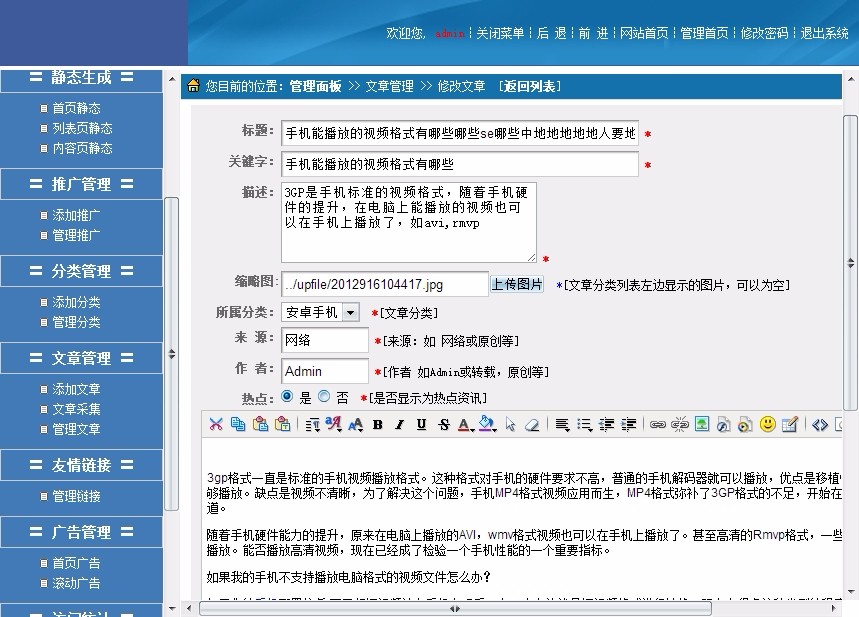Collapse the 广告管理 sidebar section header
Screen dimensions: 859x617
pyautogui.click(x=82, y=532)
